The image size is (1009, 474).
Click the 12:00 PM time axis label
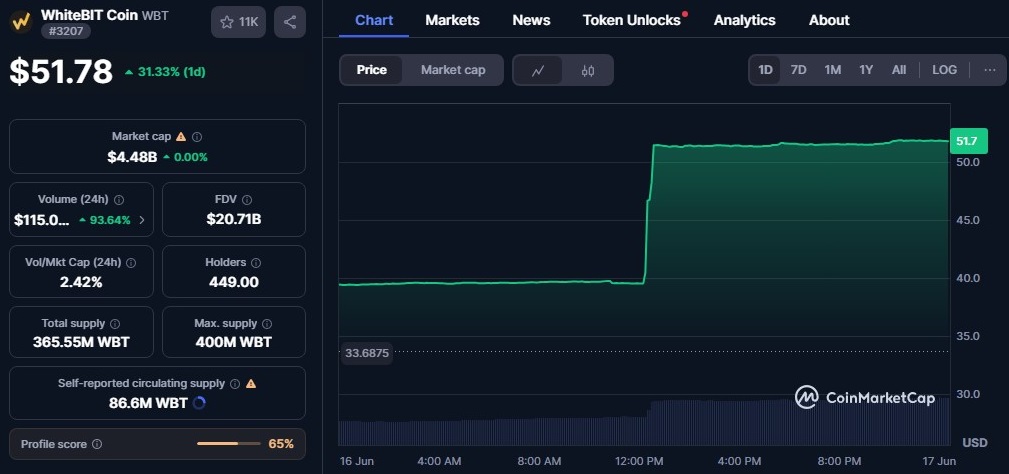pyautogui.click(x=638, y=461)
